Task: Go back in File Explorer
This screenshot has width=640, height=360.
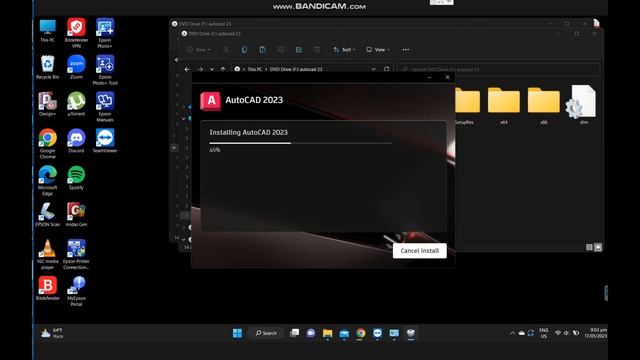Action: click(187, 69)
